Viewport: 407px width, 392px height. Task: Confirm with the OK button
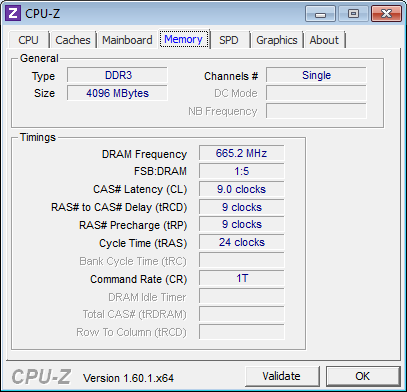(x=363, y=376)
